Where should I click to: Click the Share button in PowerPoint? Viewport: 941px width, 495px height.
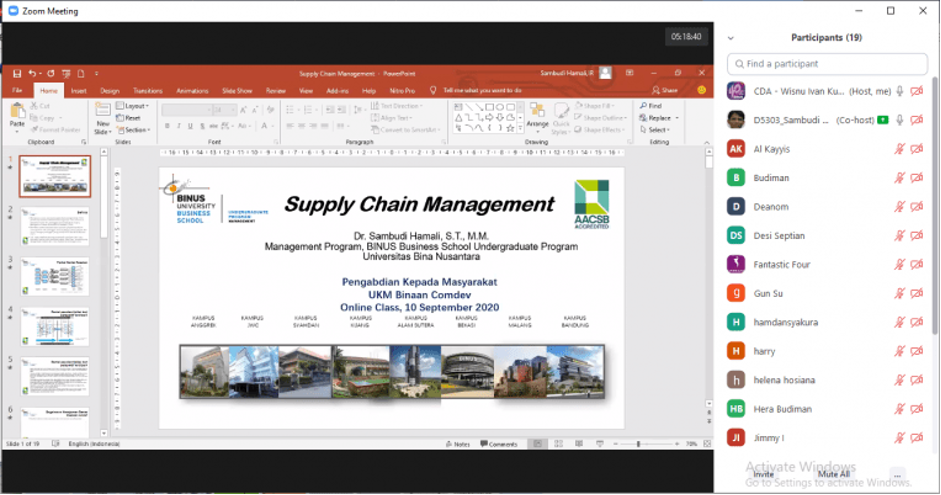pos(665,91)
